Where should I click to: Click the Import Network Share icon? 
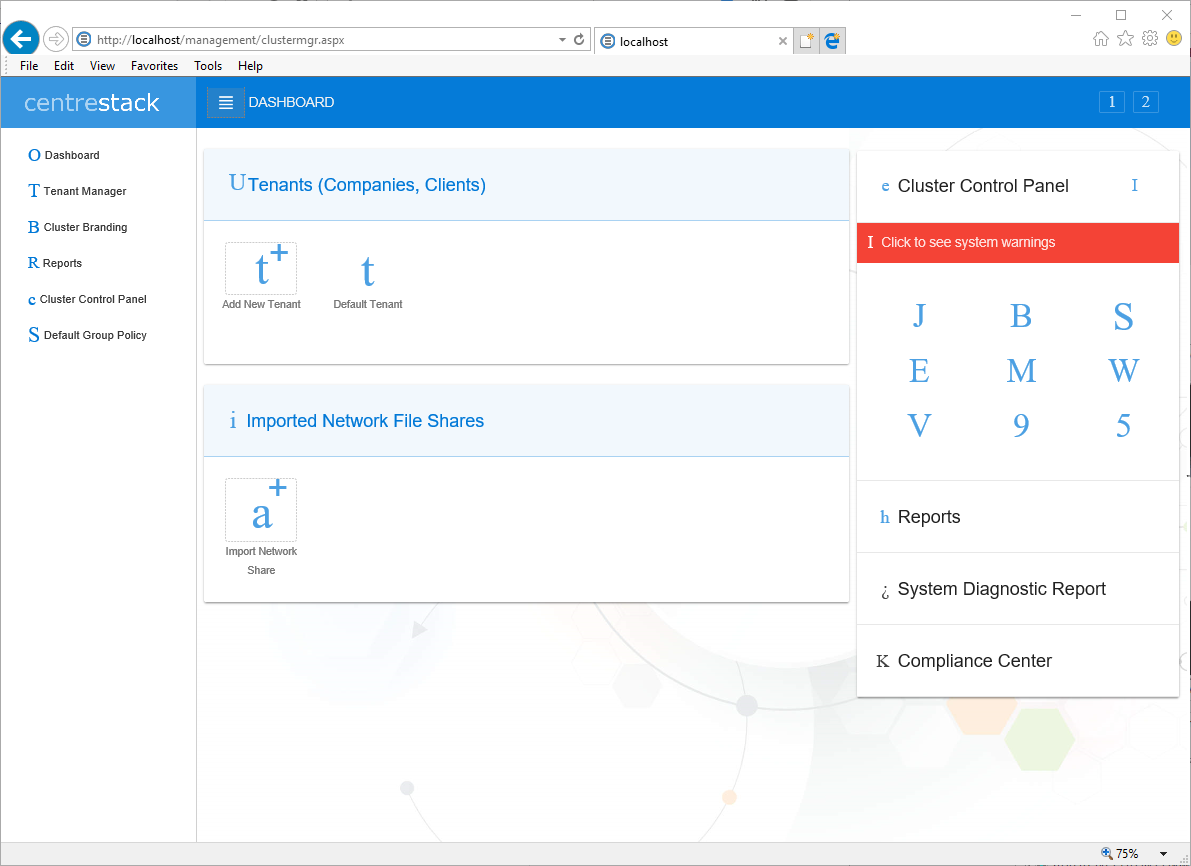tap(261, 510)
